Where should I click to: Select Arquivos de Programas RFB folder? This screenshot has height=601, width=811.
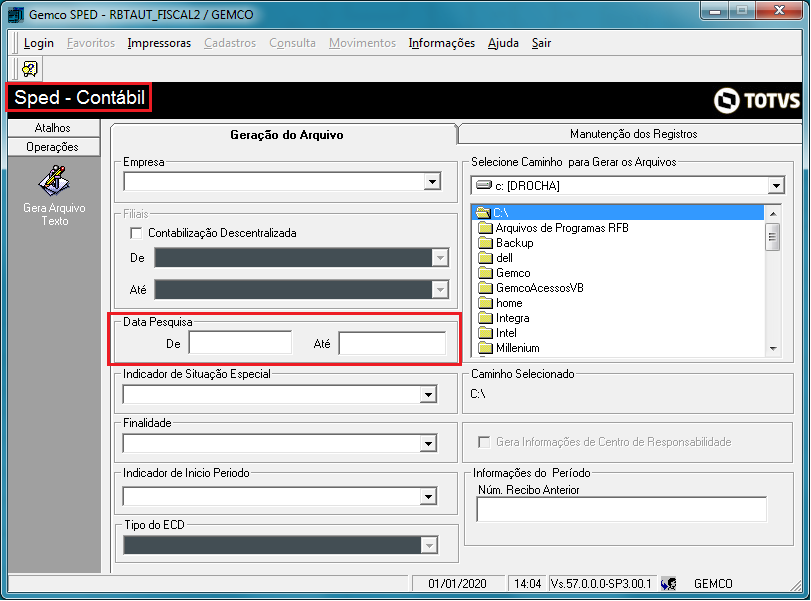[x=562, y=228]
